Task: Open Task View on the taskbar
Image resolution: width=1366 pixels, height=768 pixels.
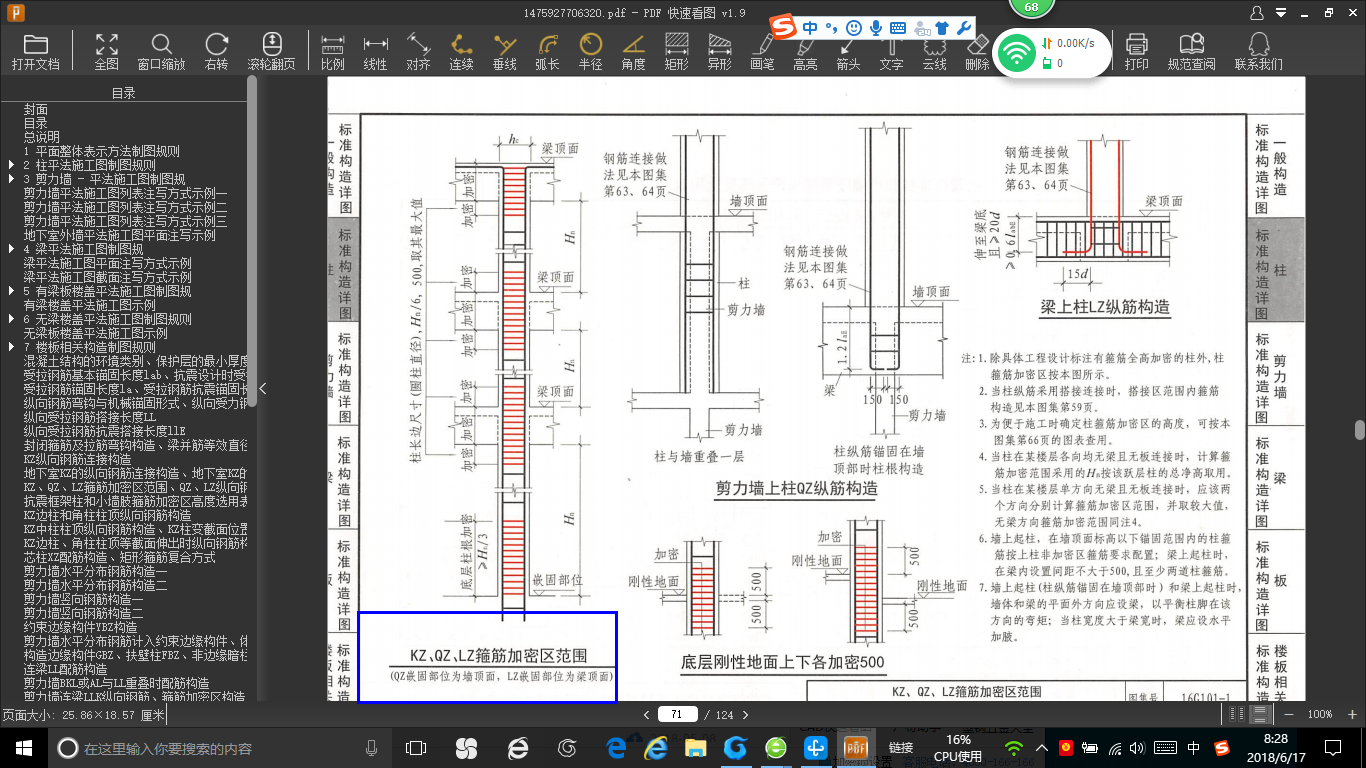Action: (416, 748)
